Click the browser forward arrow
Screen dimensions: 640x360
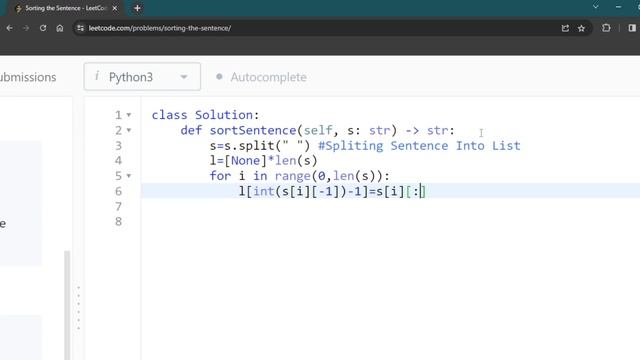point(26,28)
